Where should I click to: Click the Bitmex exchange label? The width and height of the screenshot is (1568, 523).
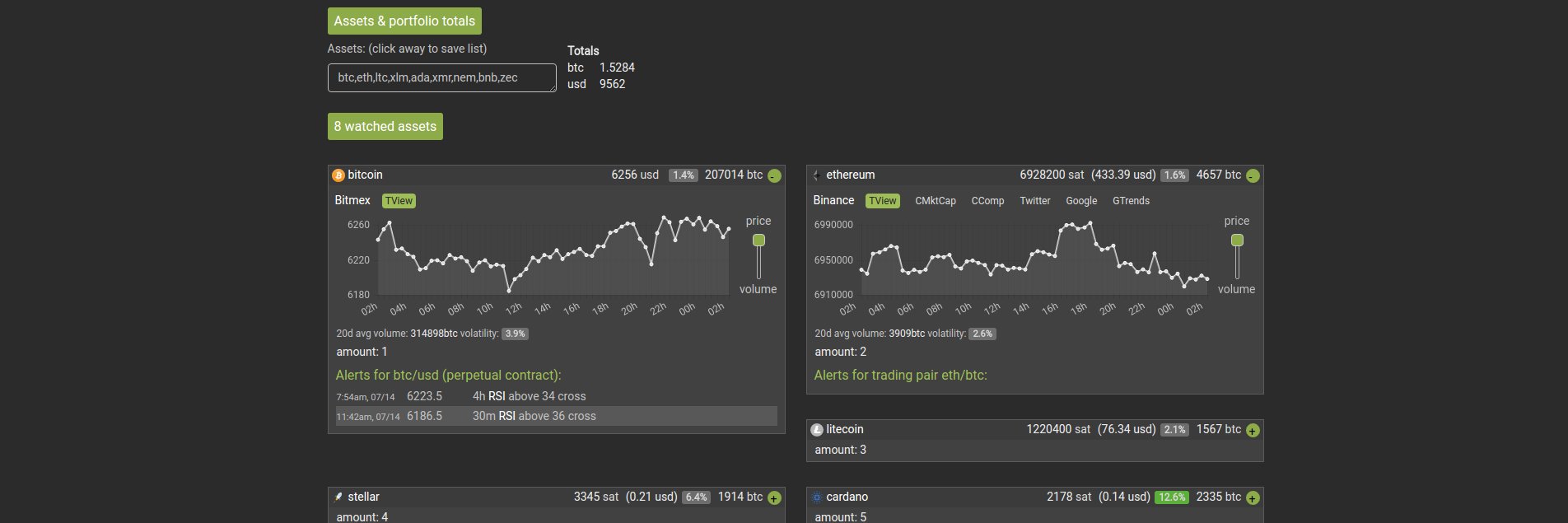352,200
